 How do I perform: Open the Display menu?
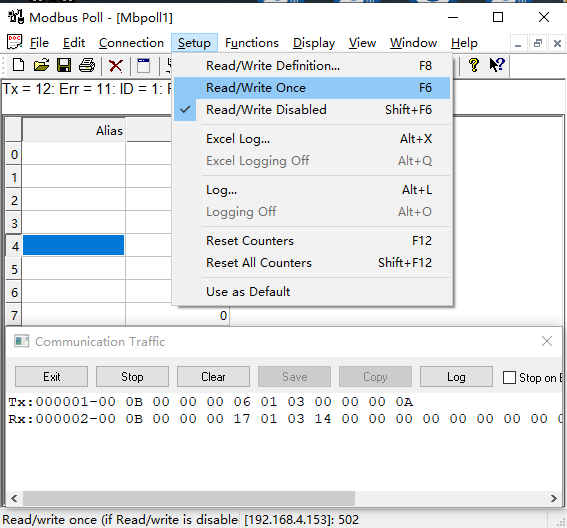[x=314, y=43]
